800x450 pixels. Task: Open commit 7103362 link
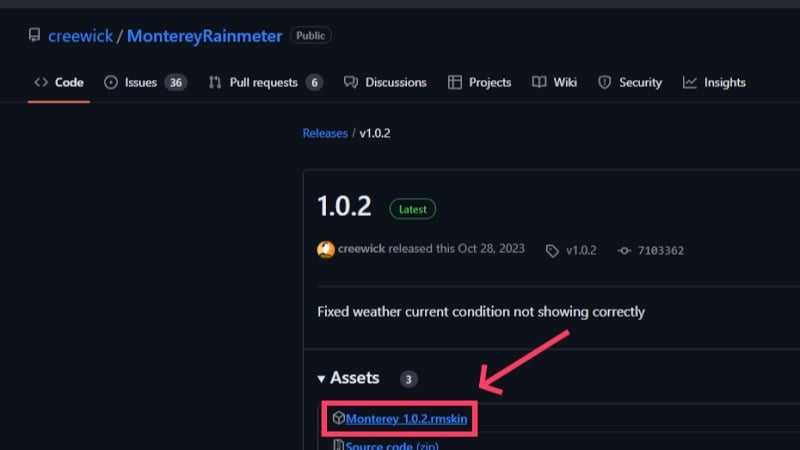(x=661, y=251)
